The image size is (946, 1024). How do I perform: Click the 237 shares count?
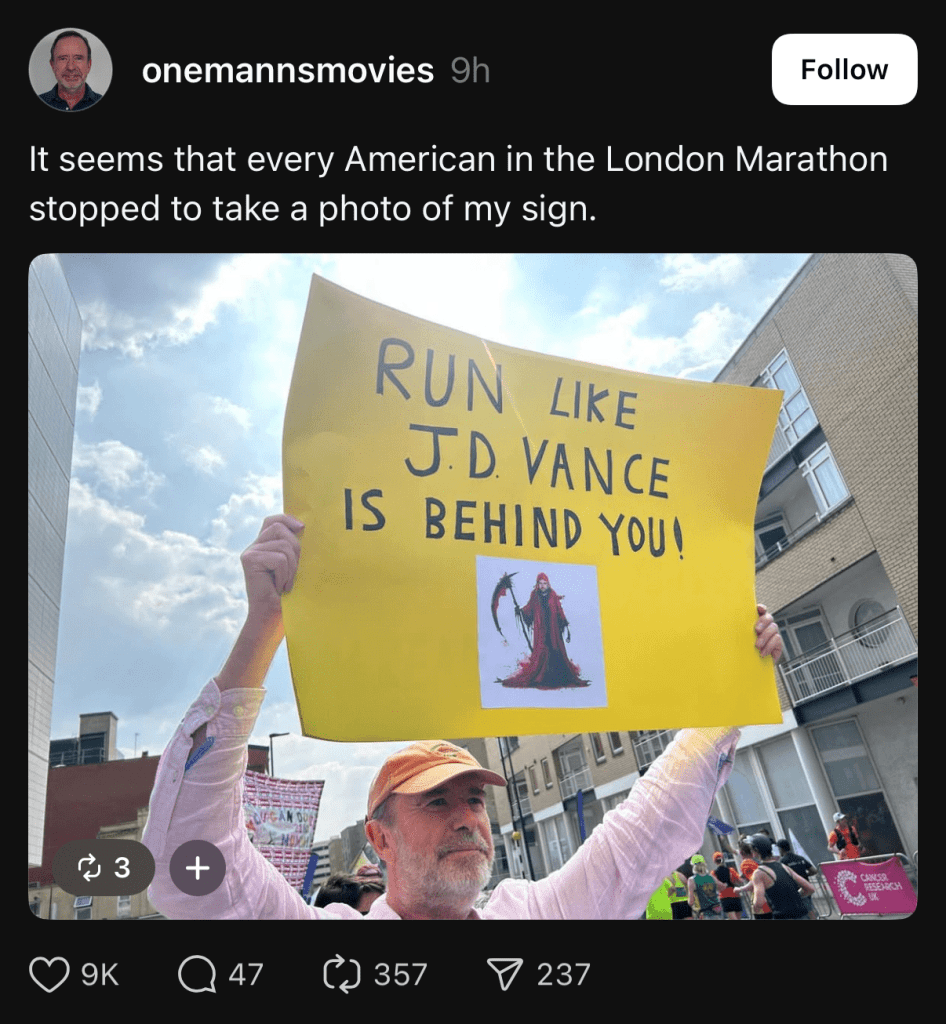click(x=563, y=974)
